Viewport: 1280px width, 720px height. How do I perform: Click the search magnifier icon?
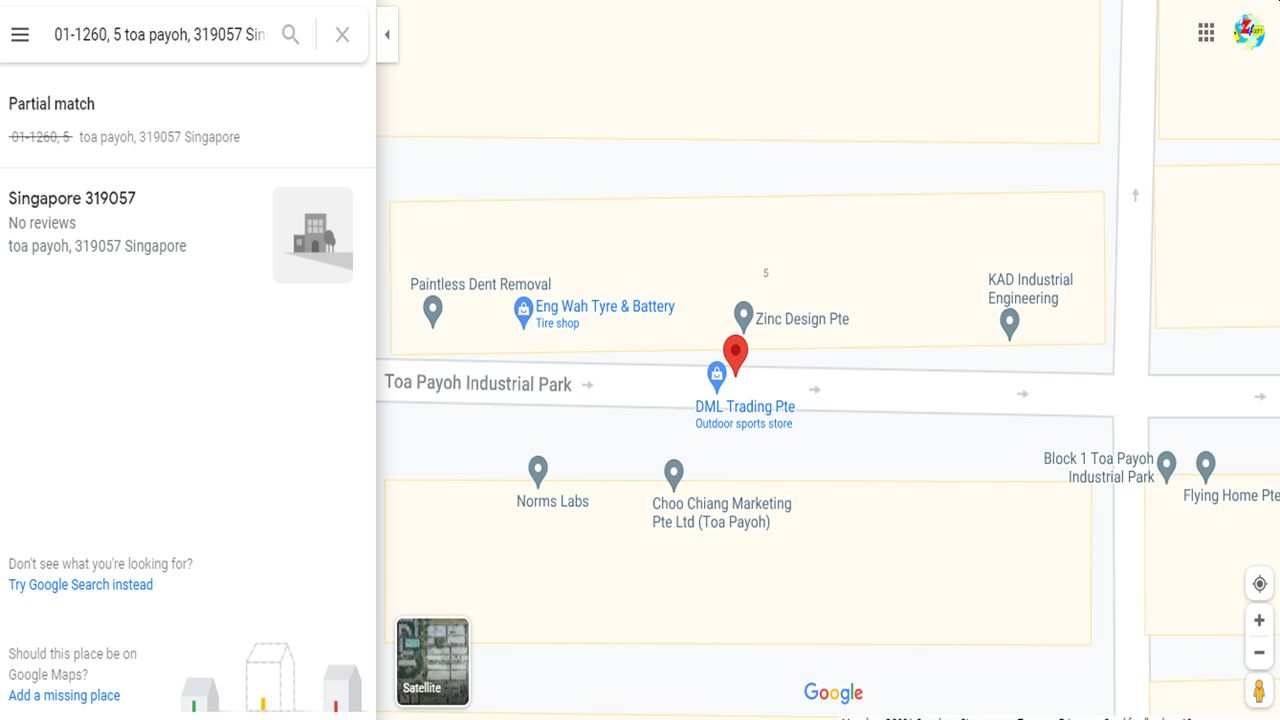click(291, 35)
